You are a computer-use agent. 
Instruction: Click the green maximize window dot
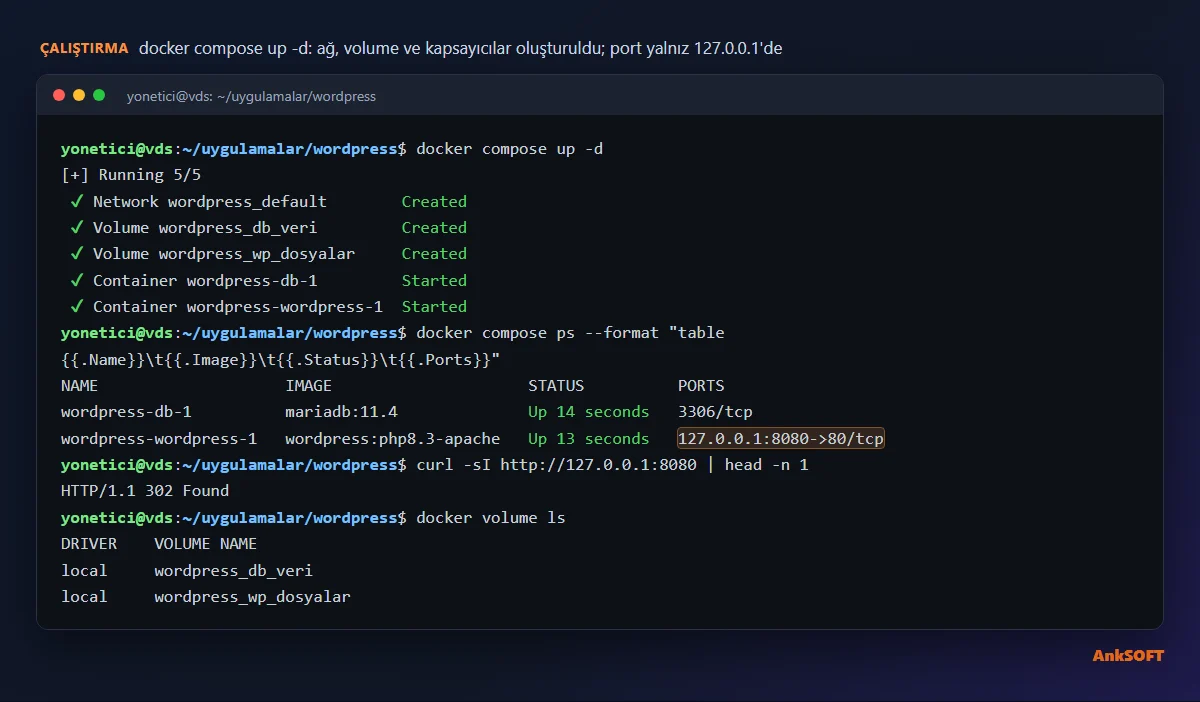click(99, 95)
